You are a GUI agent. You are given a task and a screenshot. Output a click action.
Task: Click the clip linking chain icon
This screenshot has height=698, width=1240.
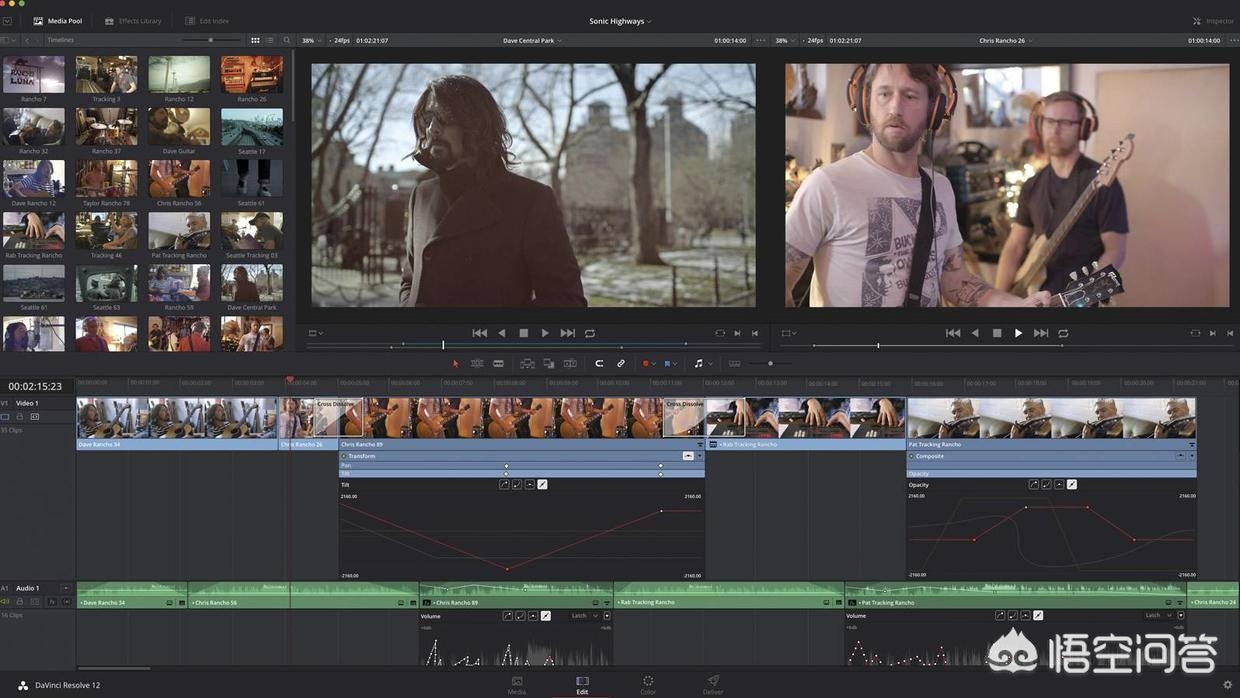coord(621,364)
